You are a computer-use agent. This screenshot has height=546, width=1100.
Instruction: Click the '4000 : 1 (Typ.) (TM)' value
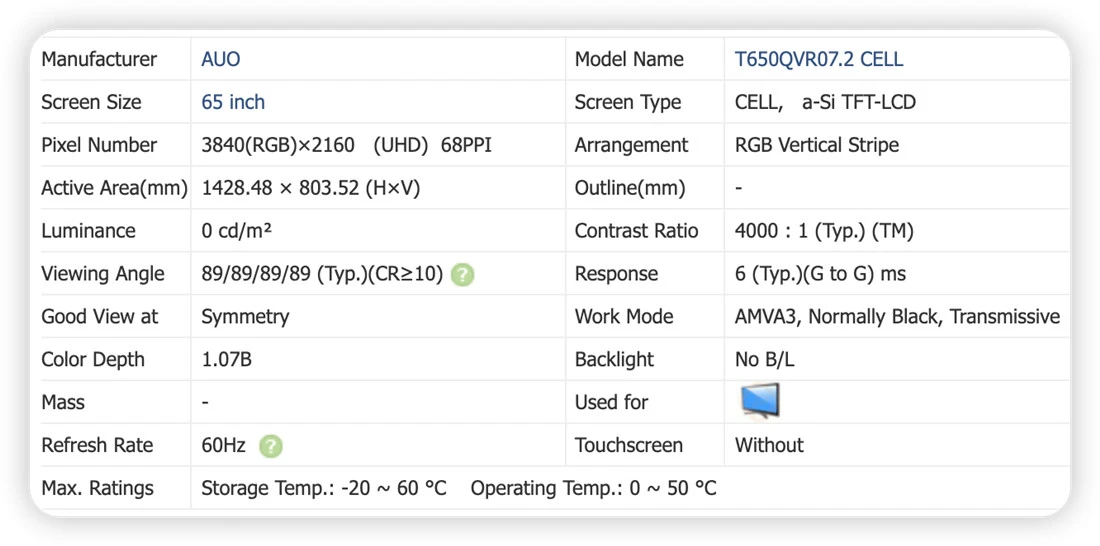(824, 231)
